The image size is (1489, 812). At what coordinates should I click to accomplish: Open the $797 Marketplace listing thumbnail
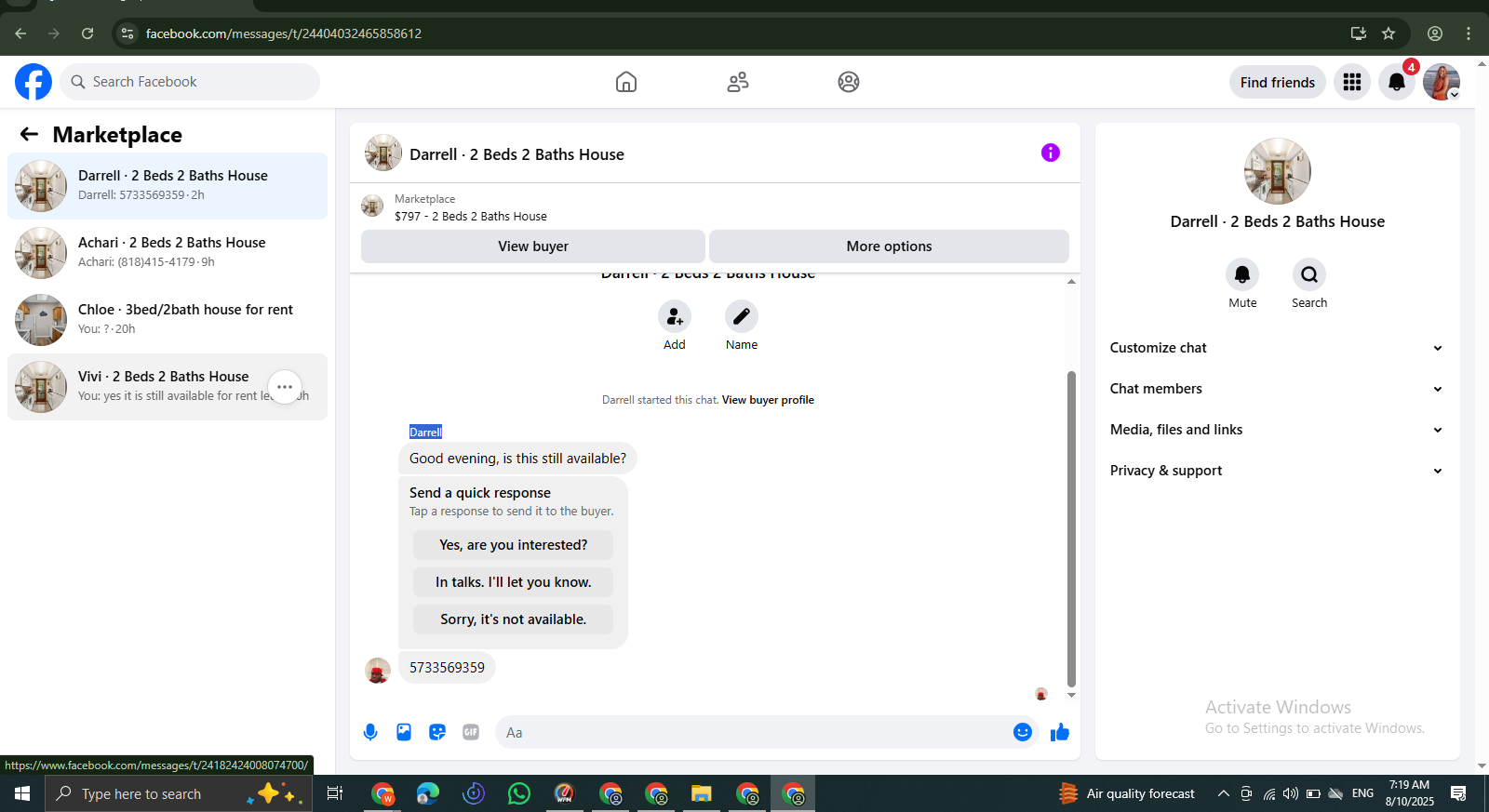click(372, 206)
